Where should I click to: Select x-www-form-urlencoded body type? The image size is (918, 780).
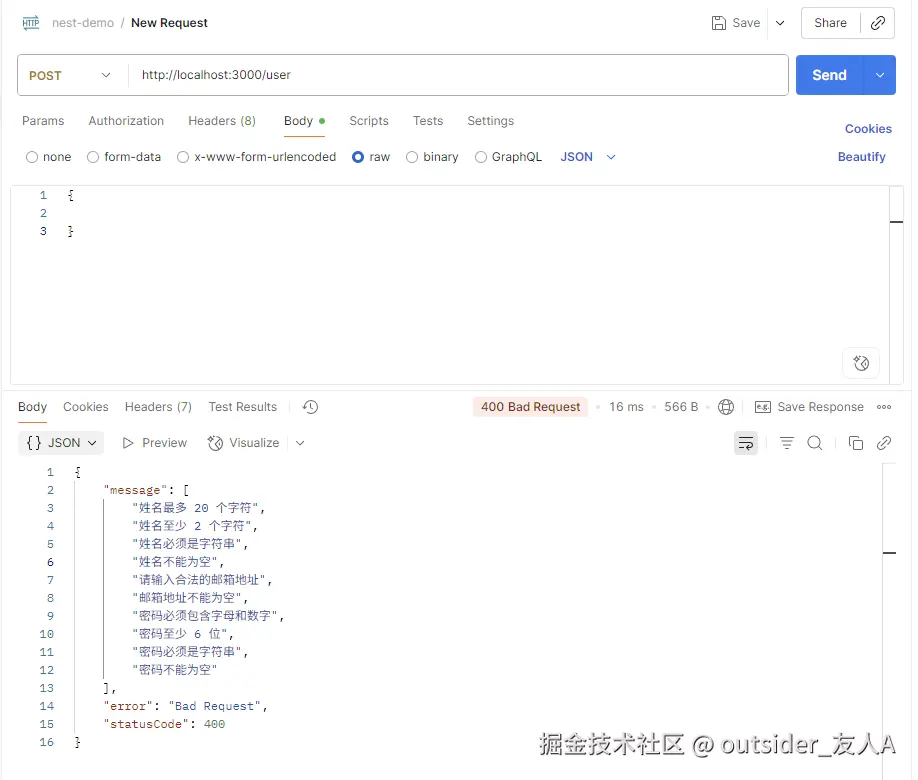[183, 157]
